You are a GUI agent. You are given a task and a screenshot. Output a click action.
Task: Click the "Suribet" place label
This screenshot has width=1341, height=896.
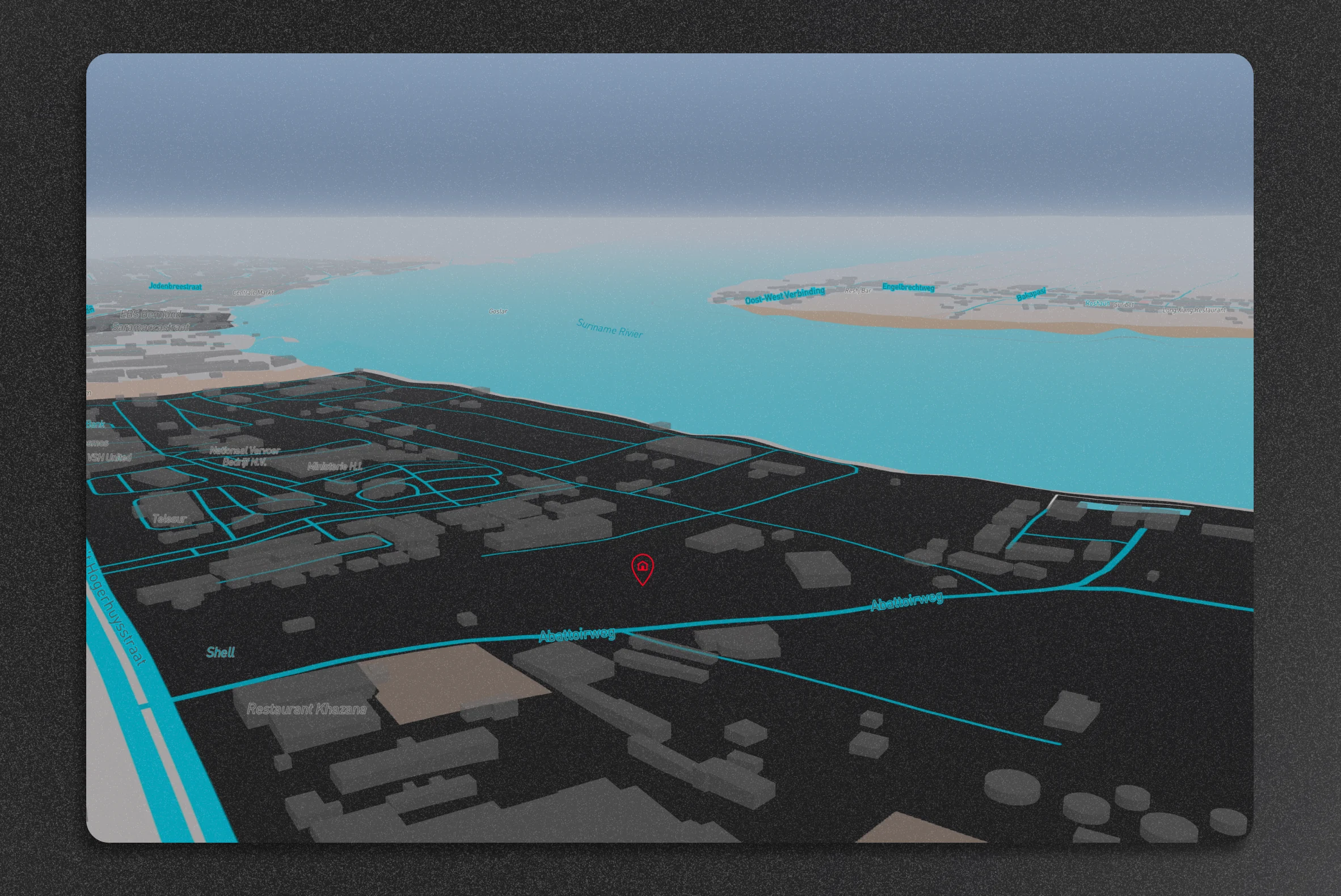(x=1124, y=305)
